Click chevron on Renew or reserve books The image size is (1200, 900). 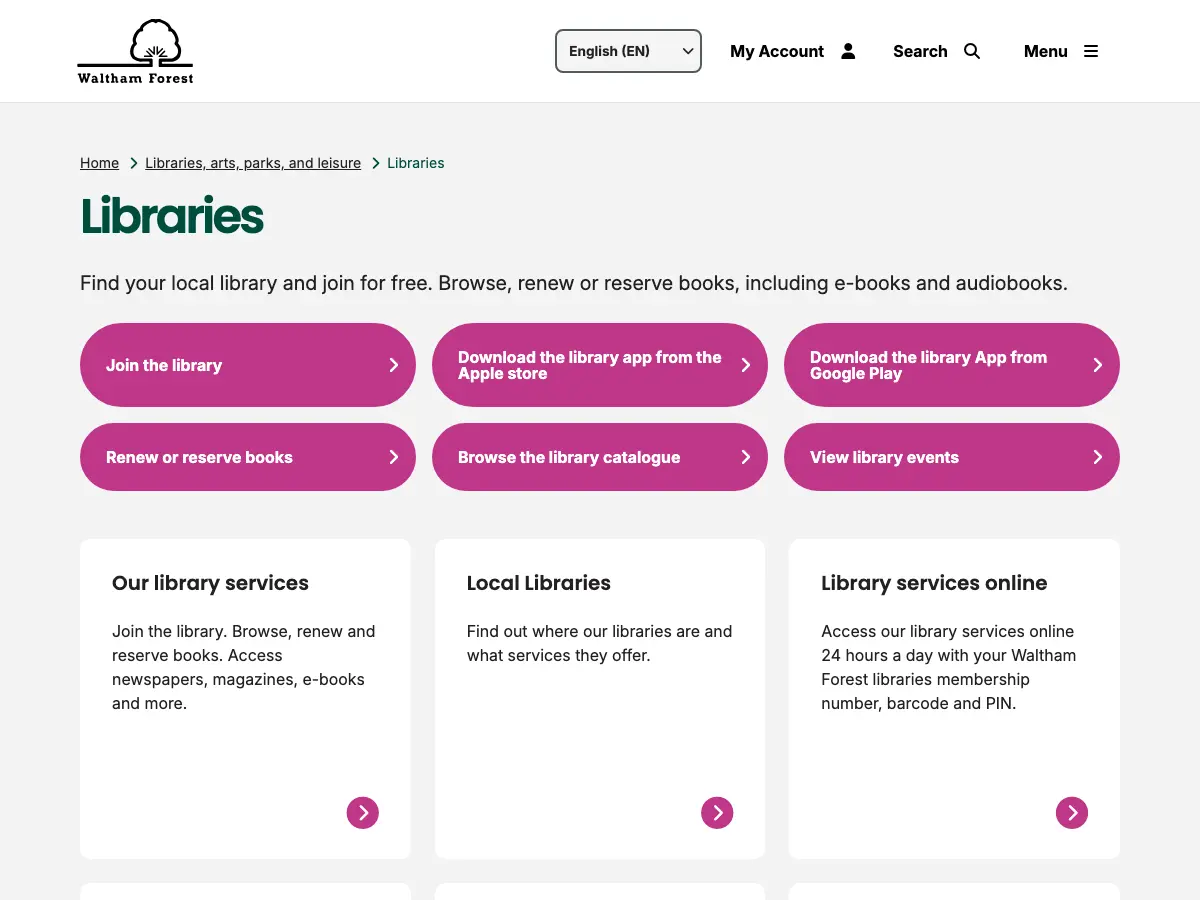click(394, 457)
